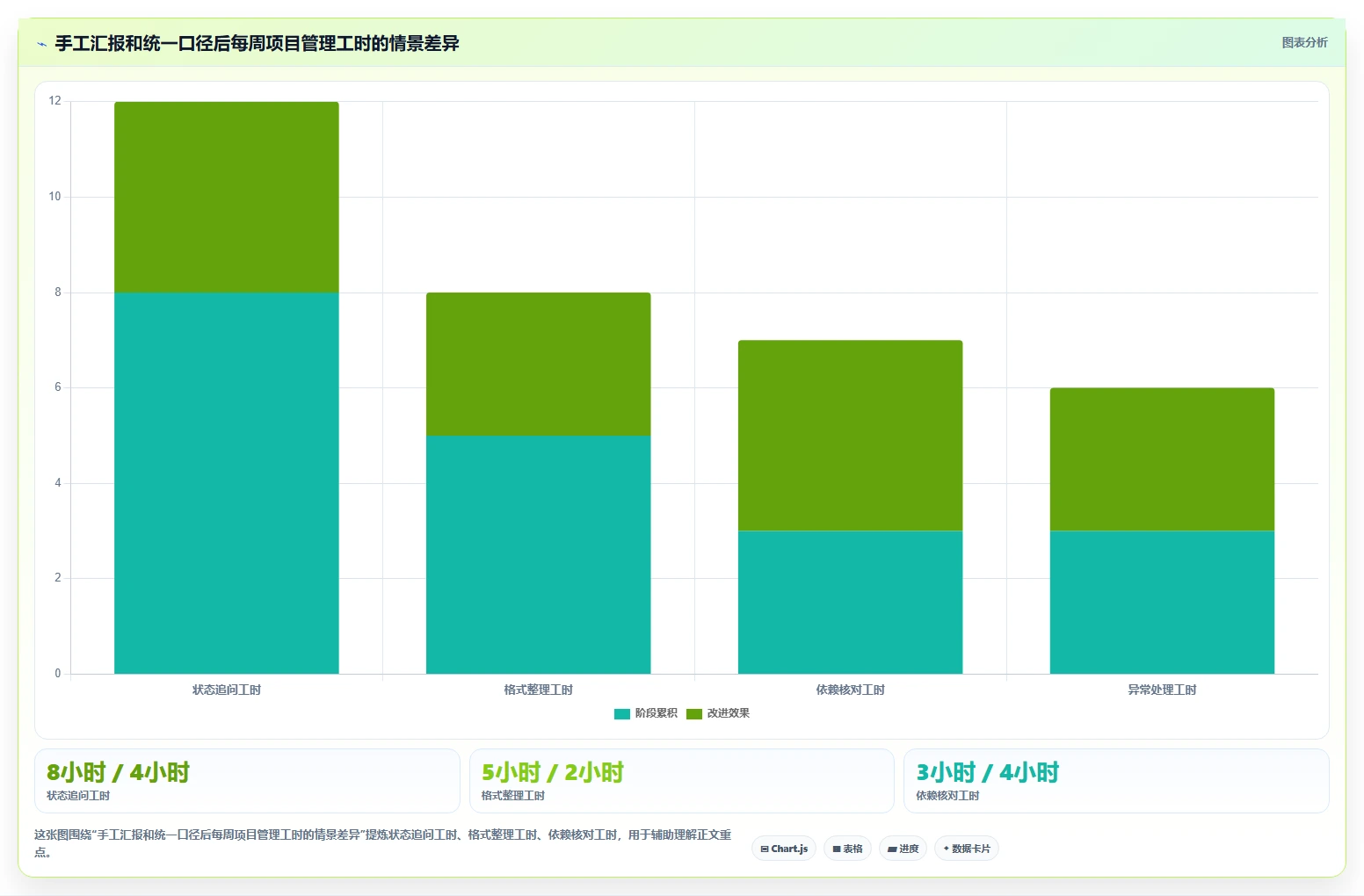Click the y-axis value 12
Screen dimensions: 1364x896
pos(55,101)
